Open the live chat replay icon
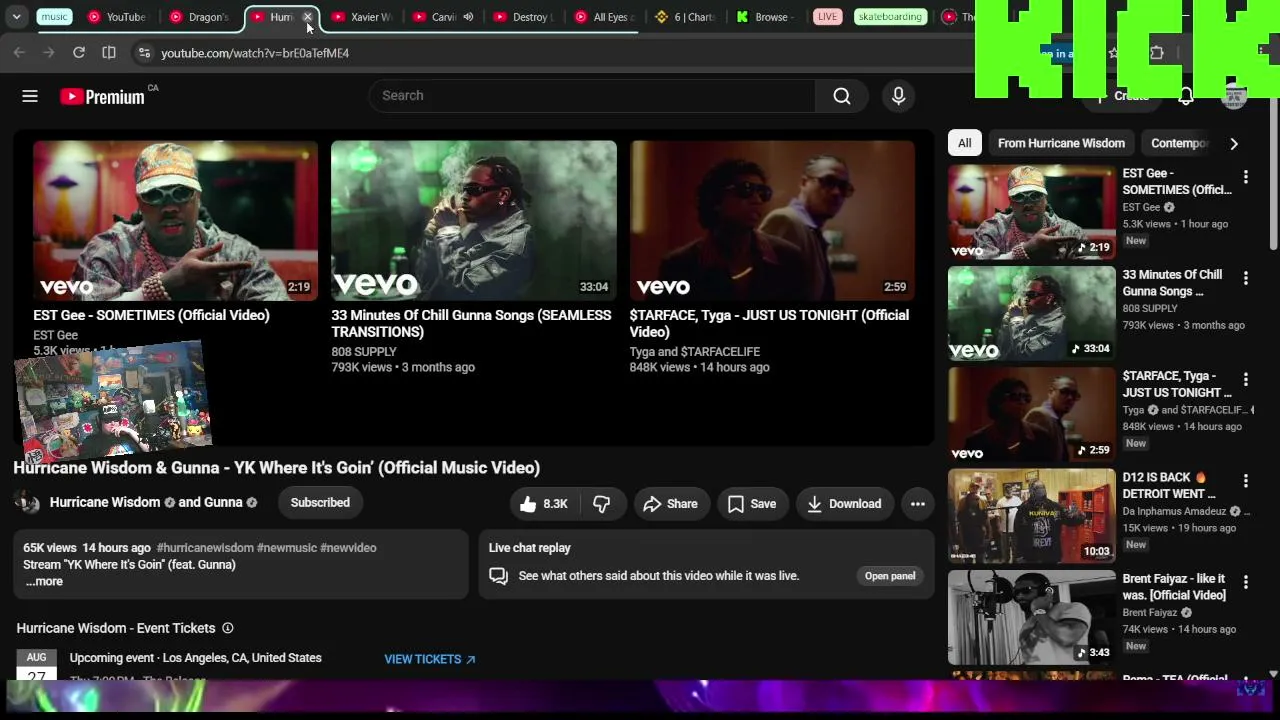The width and height of the screenshot is (1280, 720). click(498, 576)
